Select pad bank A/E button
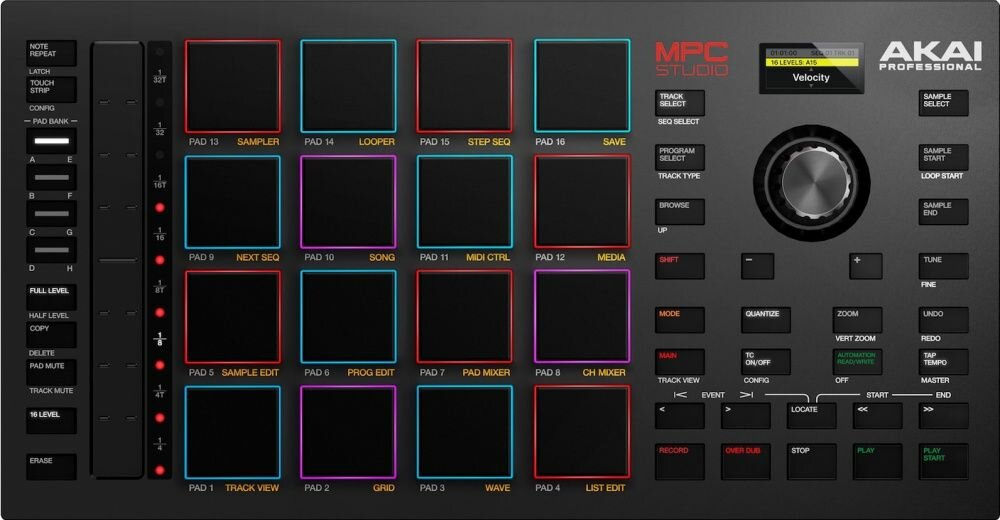The image size is (1000, 520). point(51,141)
